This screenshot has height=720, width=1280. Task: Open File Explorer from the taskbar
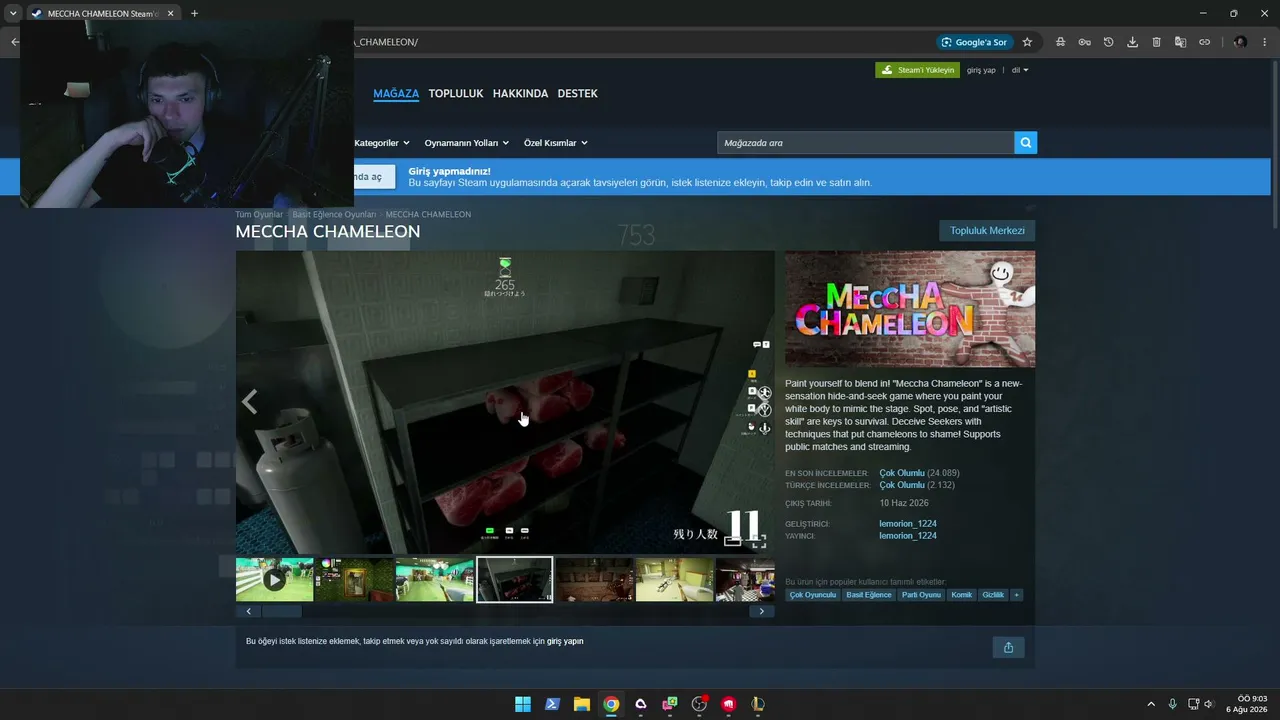581,704
